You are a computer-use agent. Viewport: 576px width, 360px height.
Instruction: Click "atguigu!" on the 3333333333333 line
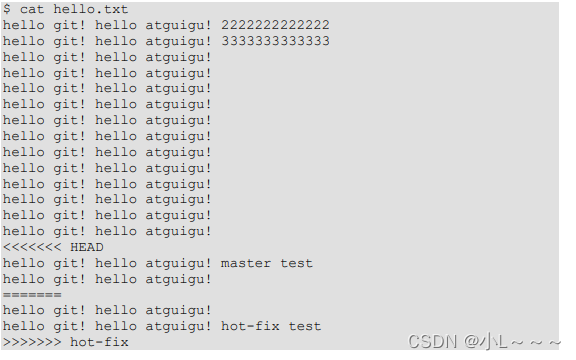[x=179, y=42]
